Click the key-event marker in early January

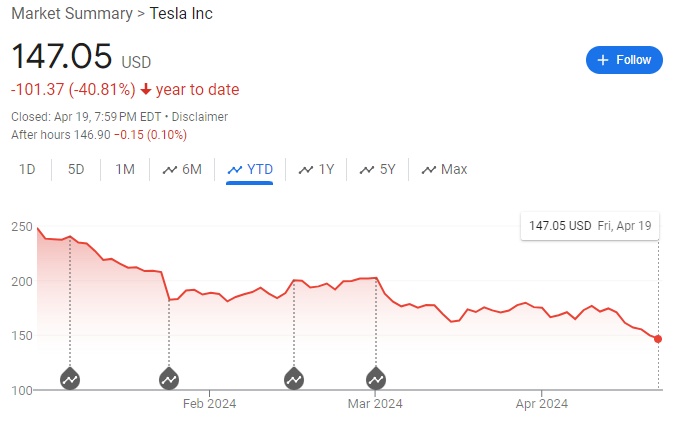(70, 379)
